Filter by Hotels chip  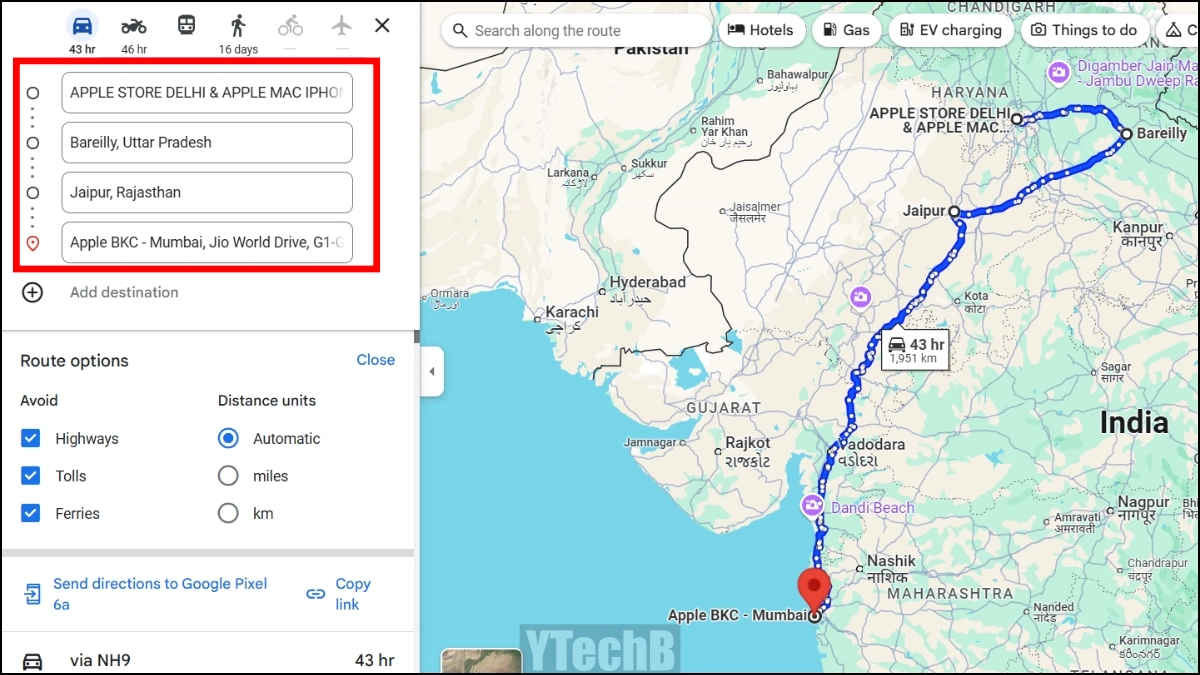pos(761,30)
